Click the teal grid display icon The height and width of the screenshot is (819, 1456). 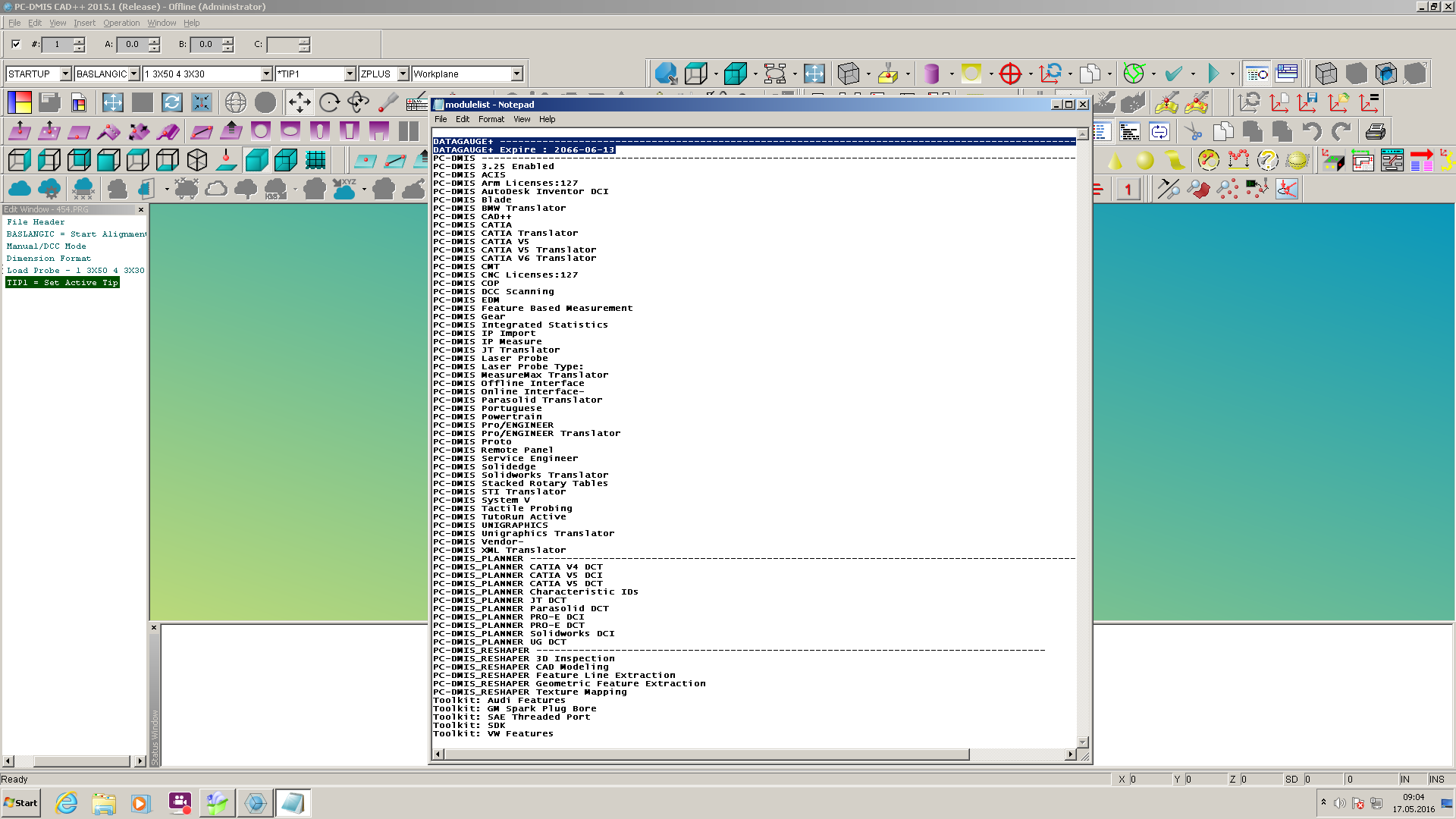(x=315, y=160)
